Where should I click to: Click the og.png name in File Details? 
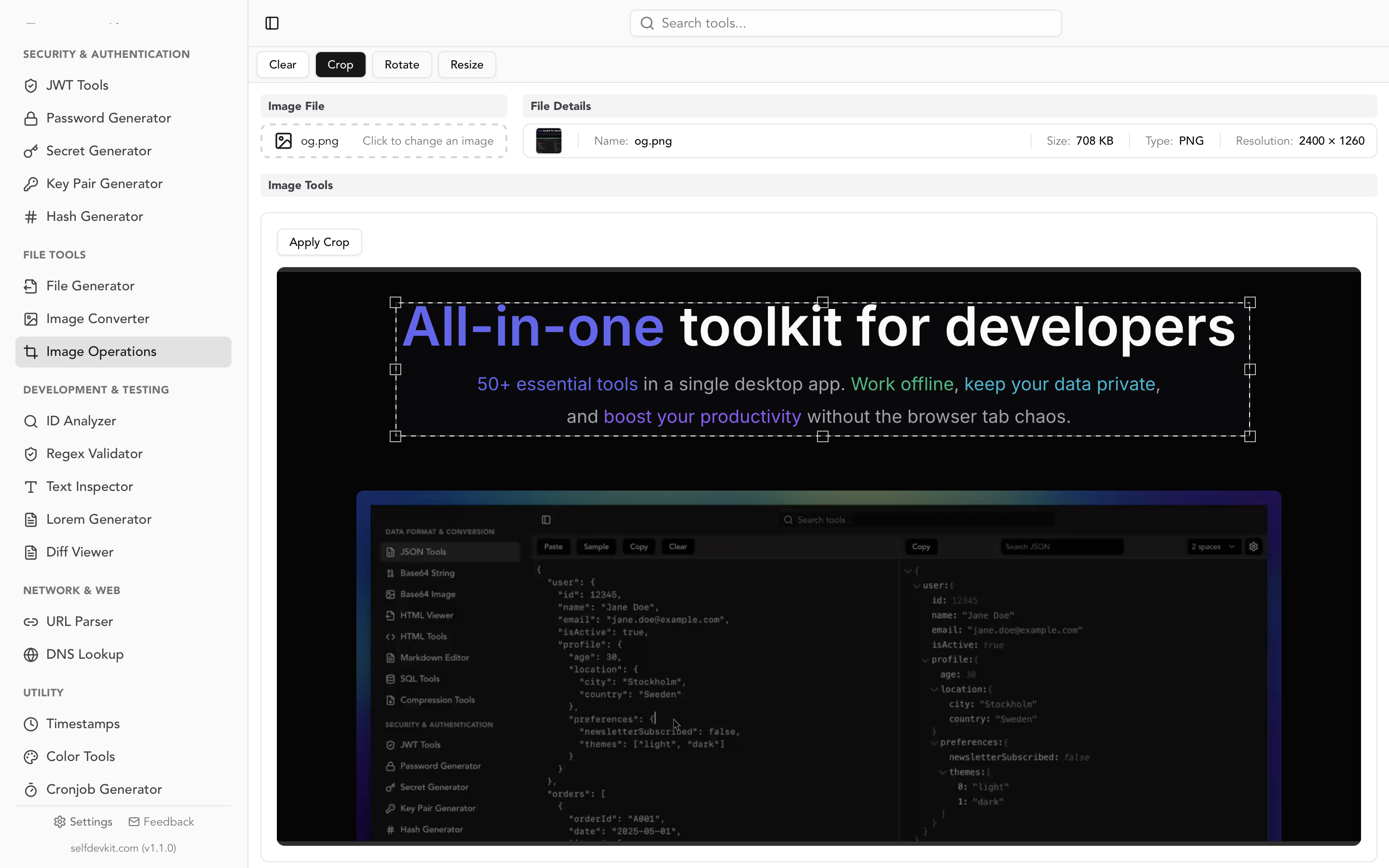pyautogui.click(x=653, y=141)
